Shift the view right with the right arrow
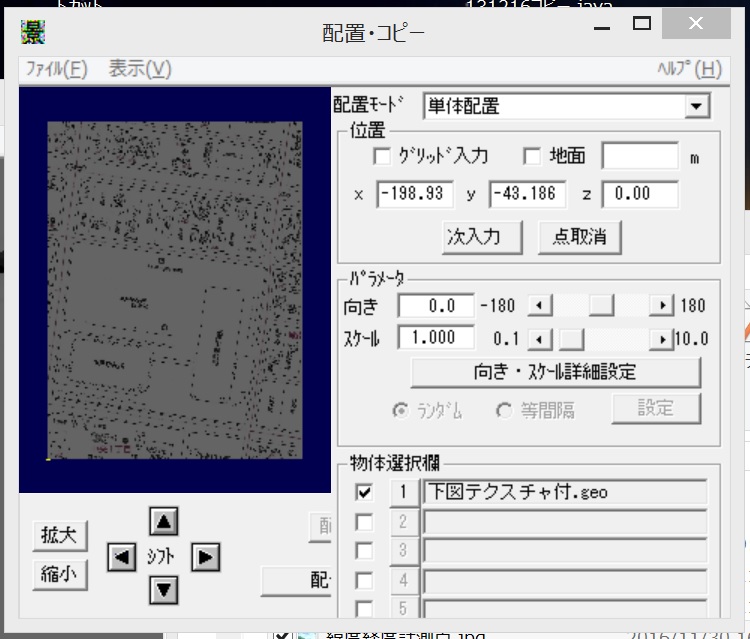Image resolution: width=750 pixels, height=639 pixels. click(x=206, y=557)
